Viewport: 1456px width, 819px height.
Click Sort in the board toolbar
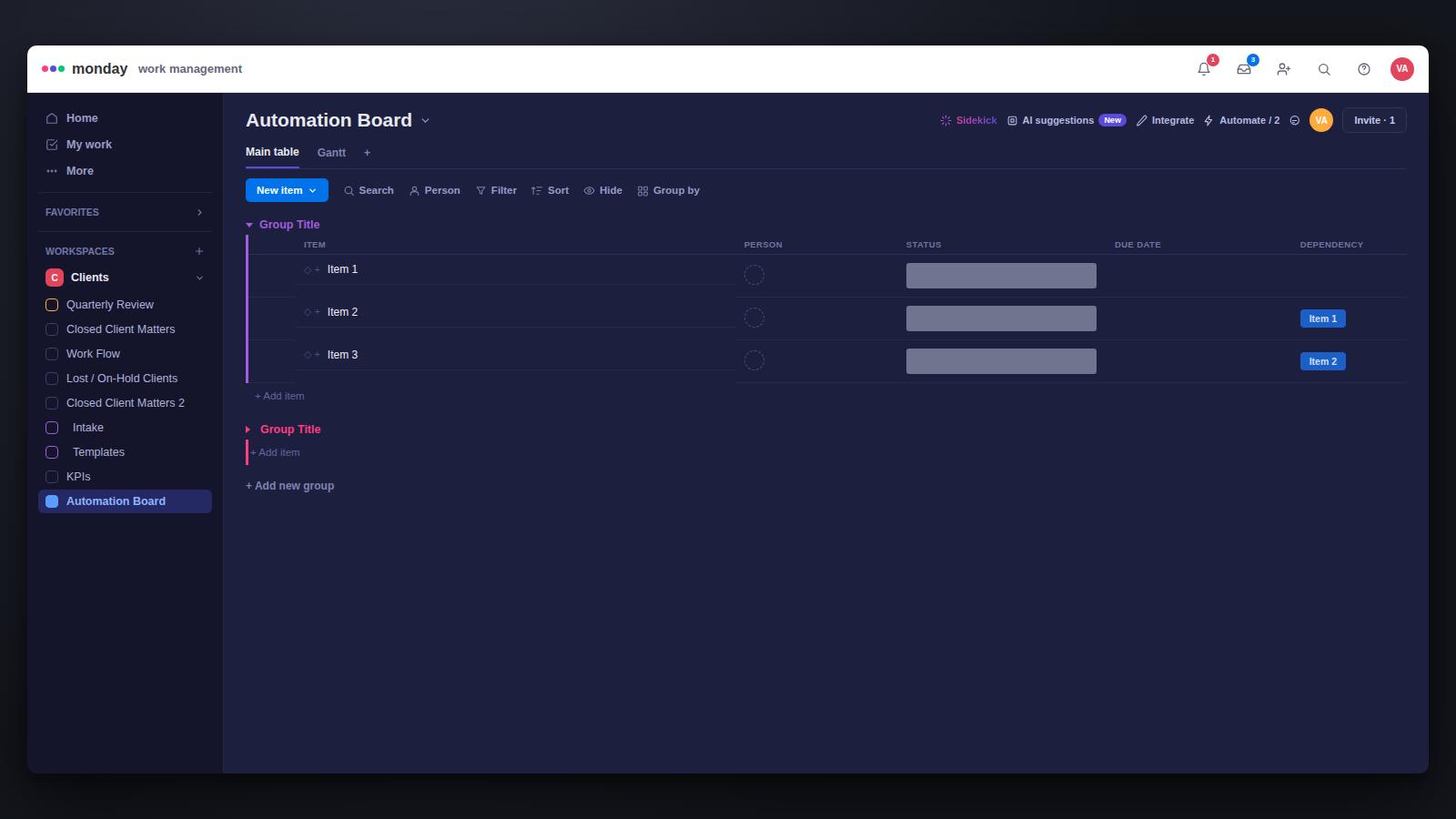pos(550,190)
